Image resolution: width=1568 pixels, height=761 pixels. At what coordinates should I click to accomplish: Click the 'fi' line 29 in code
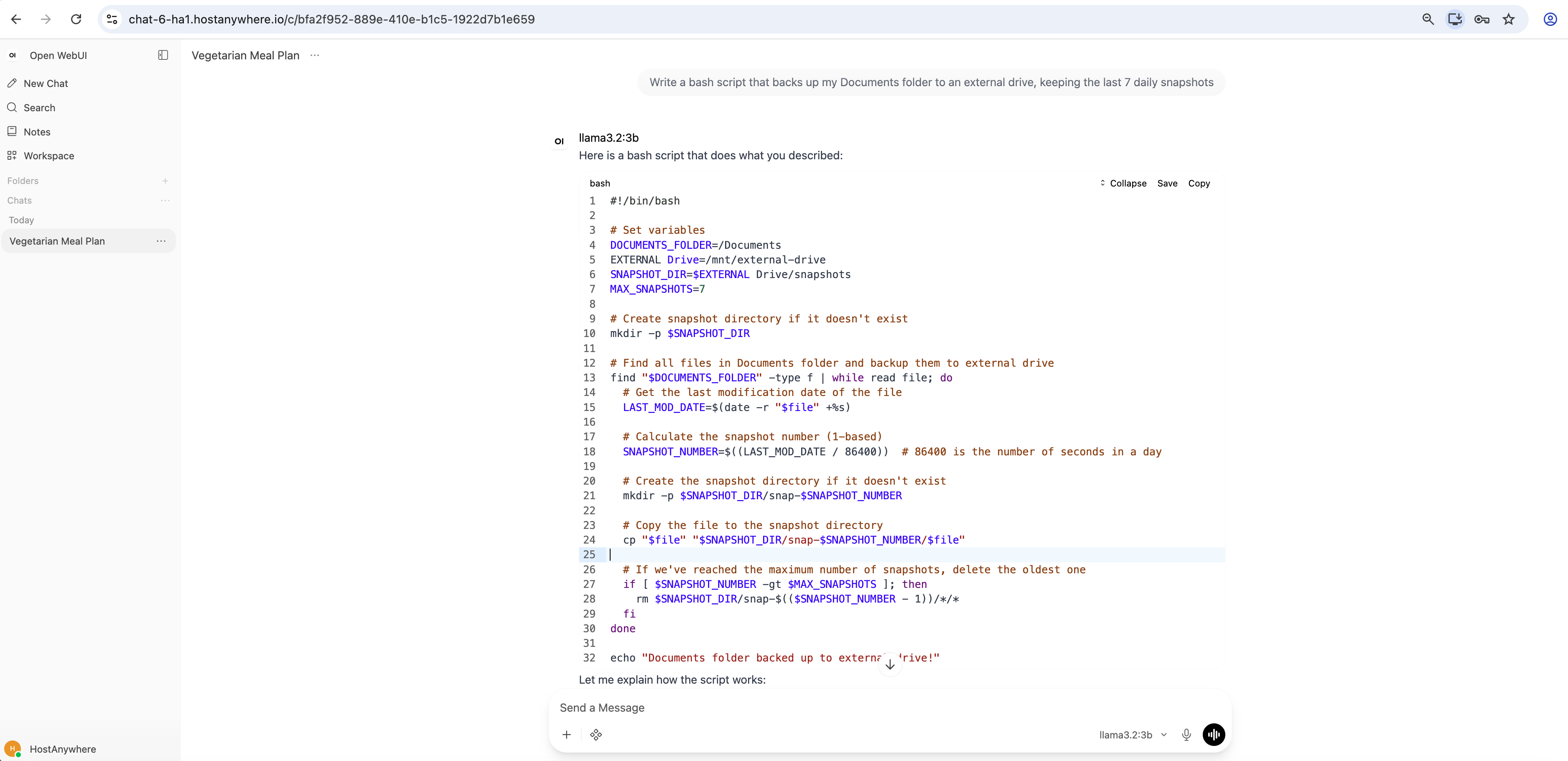(629, 614)
